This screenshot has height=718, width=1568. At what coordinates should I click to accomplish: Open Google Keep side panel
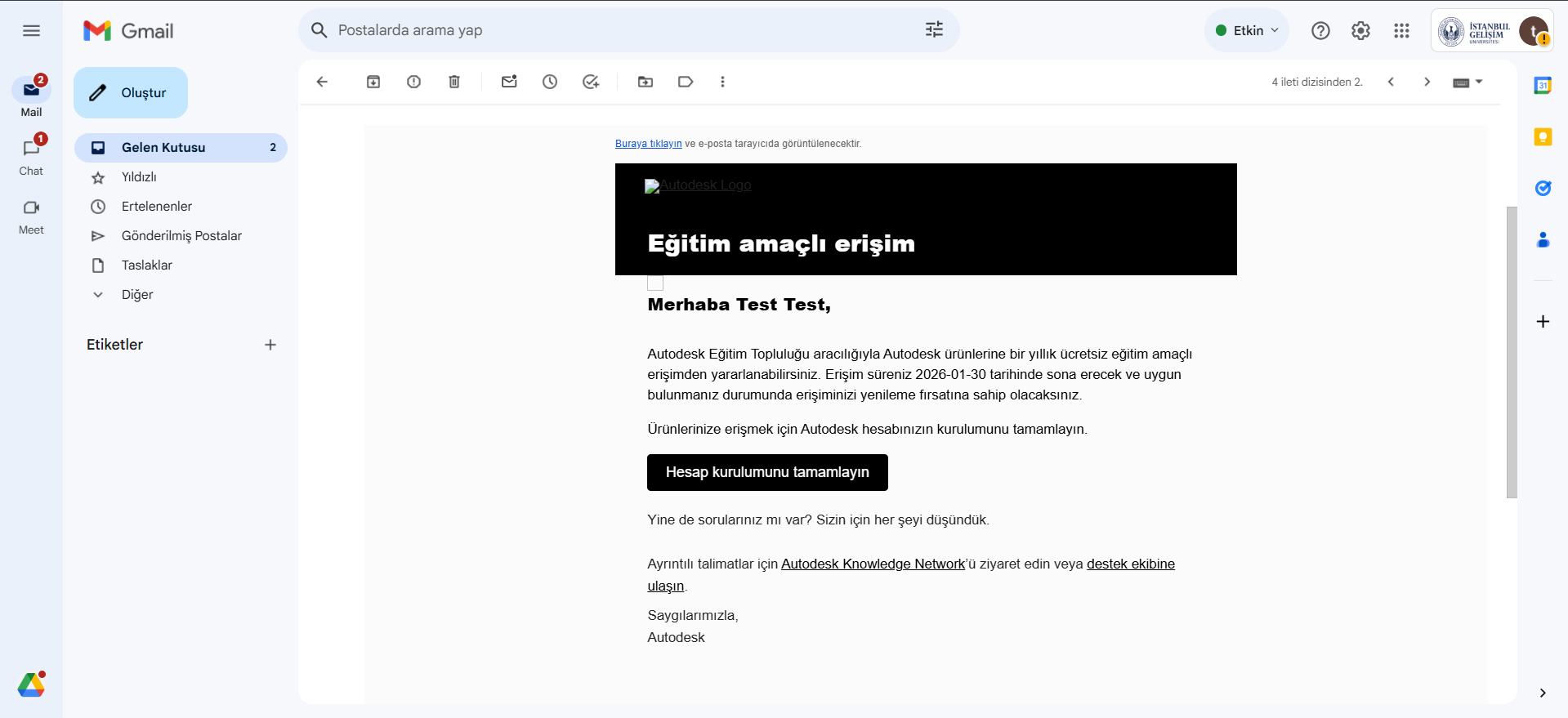1543,136
